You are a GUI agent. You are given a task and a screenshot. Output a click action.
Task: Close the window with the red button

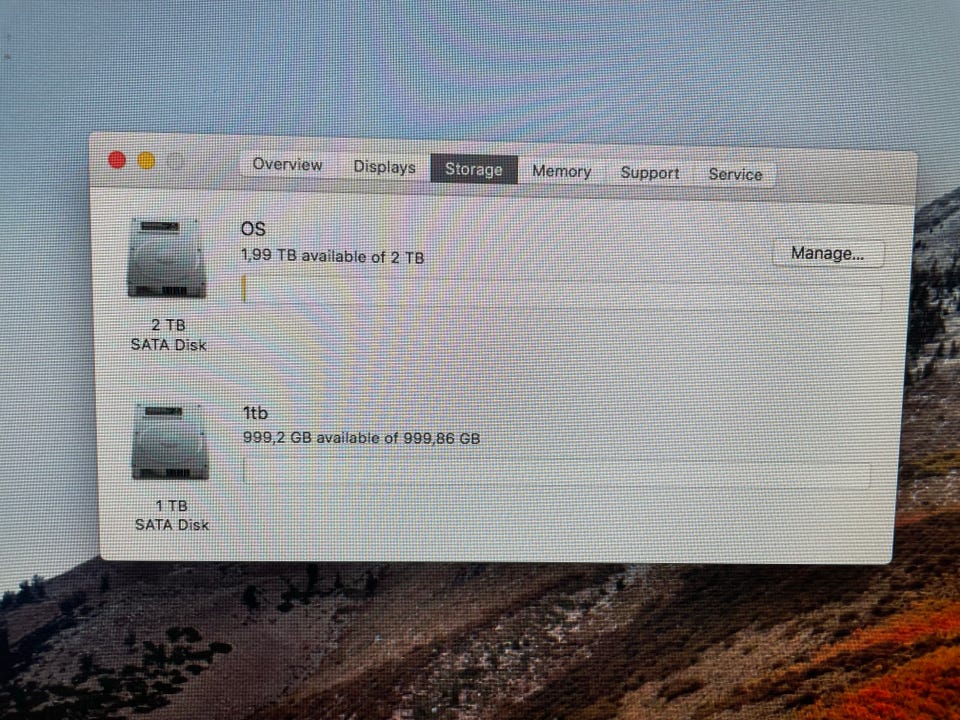[117, 160]
